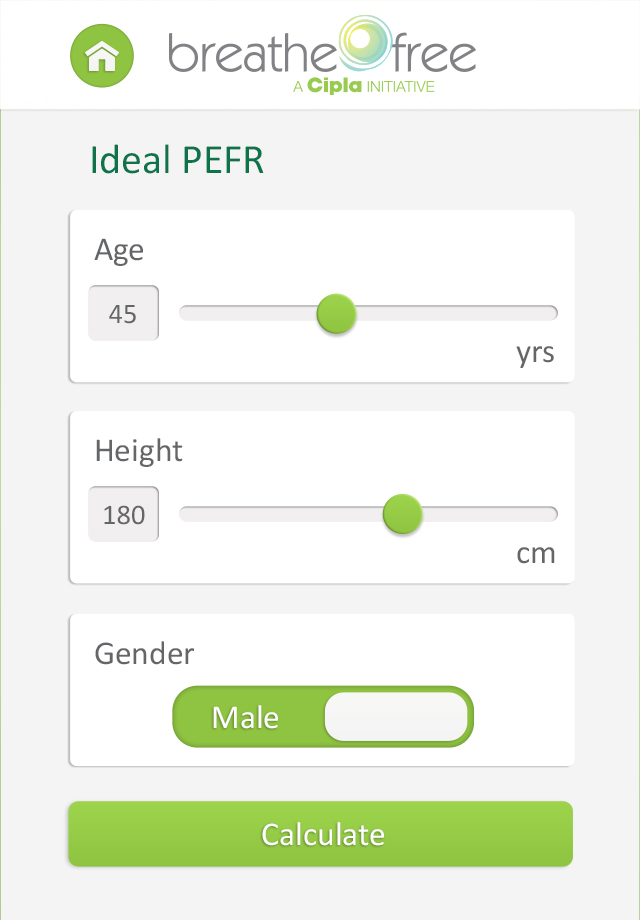Click the Height slider green handle

pos(402,514)
